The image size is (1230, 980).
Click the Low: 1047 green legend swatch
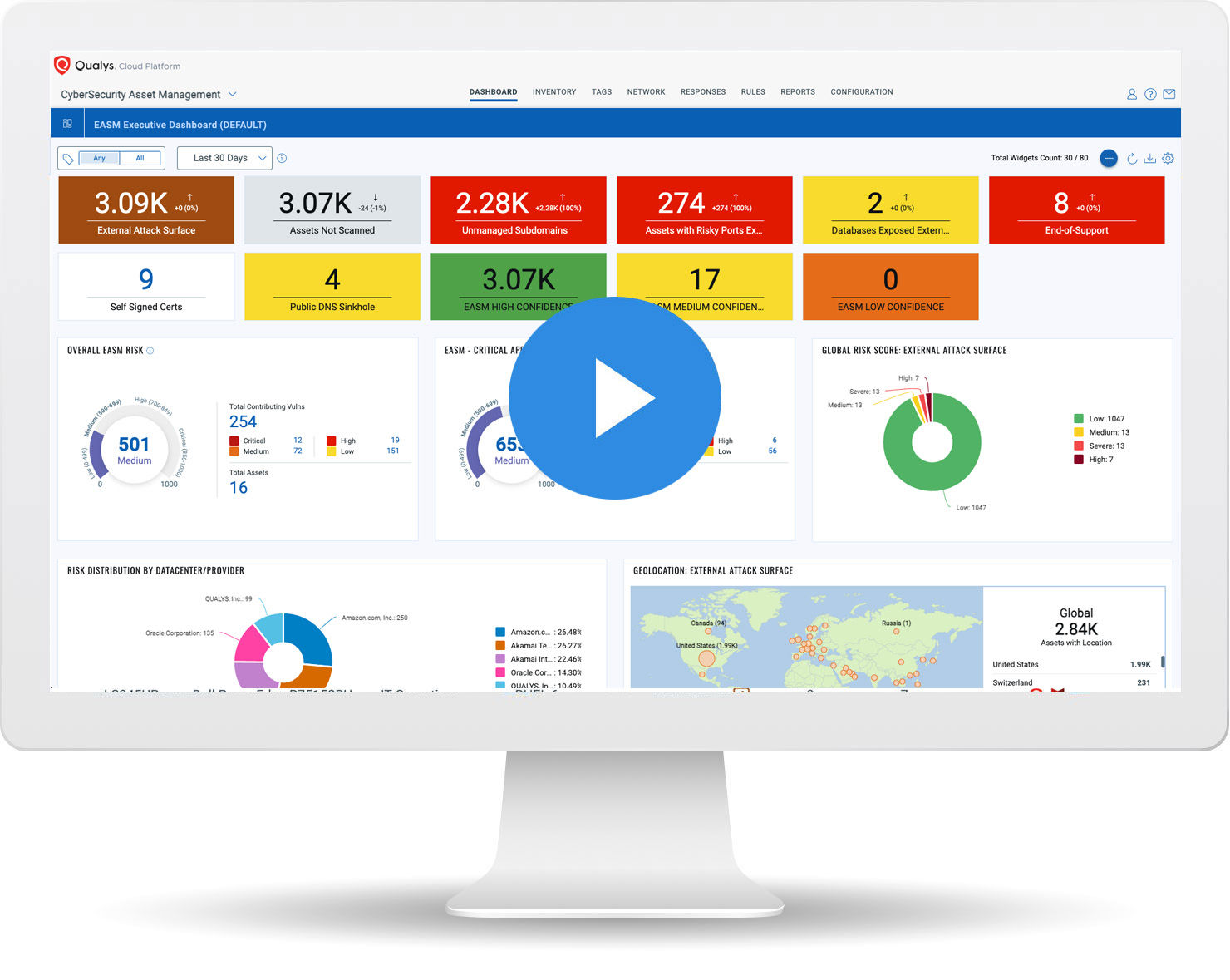click(1079, 419)
